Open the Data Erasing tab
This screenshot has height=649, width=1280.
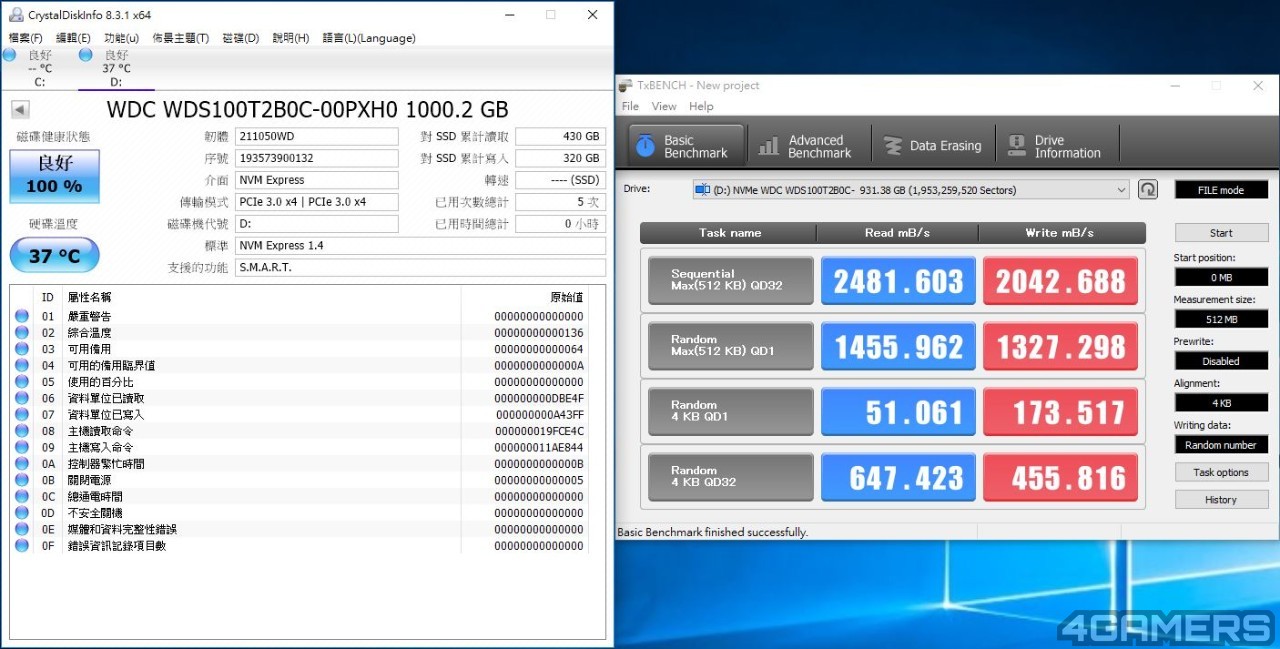point(933,146)
